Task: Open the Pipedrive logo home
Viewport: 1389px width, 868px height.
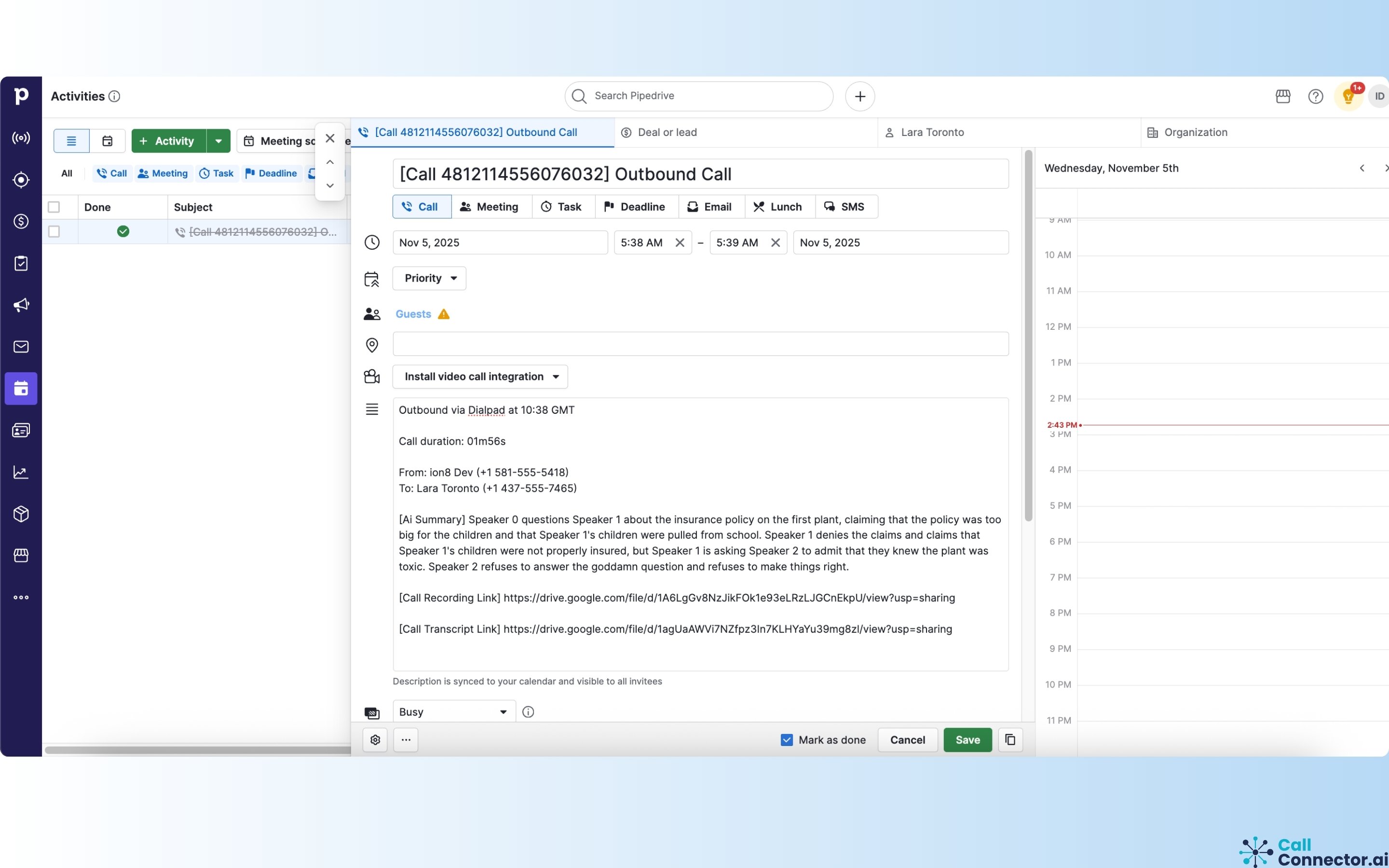Action: point(21,96)
